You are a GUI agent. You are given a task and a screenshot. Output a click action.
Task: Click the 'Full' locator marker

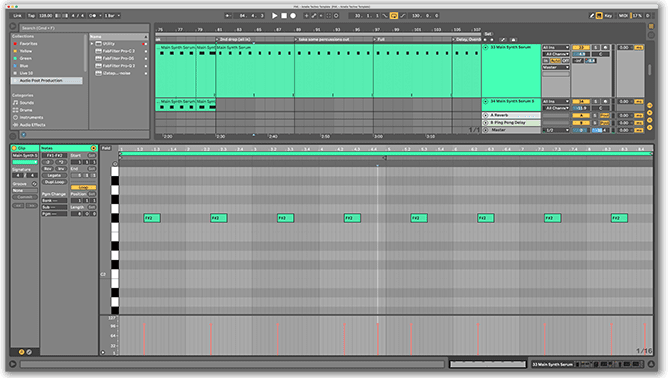coord(380,39)
